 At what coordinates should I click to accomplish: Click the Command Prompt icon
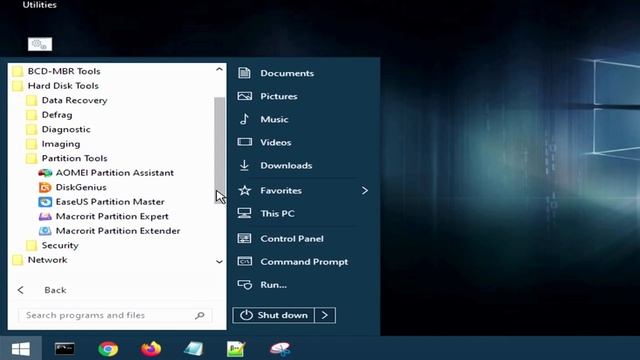[244, 262]
